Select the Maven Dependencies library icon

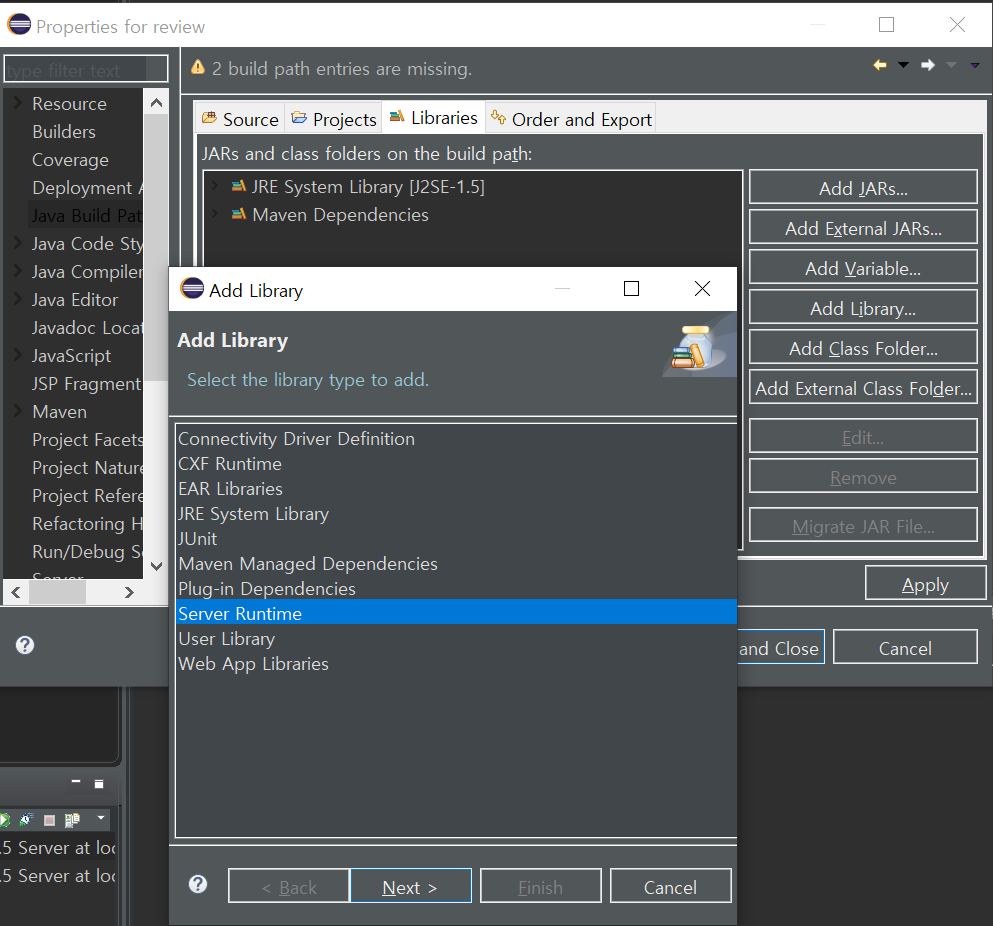click(x=239, y=214)
